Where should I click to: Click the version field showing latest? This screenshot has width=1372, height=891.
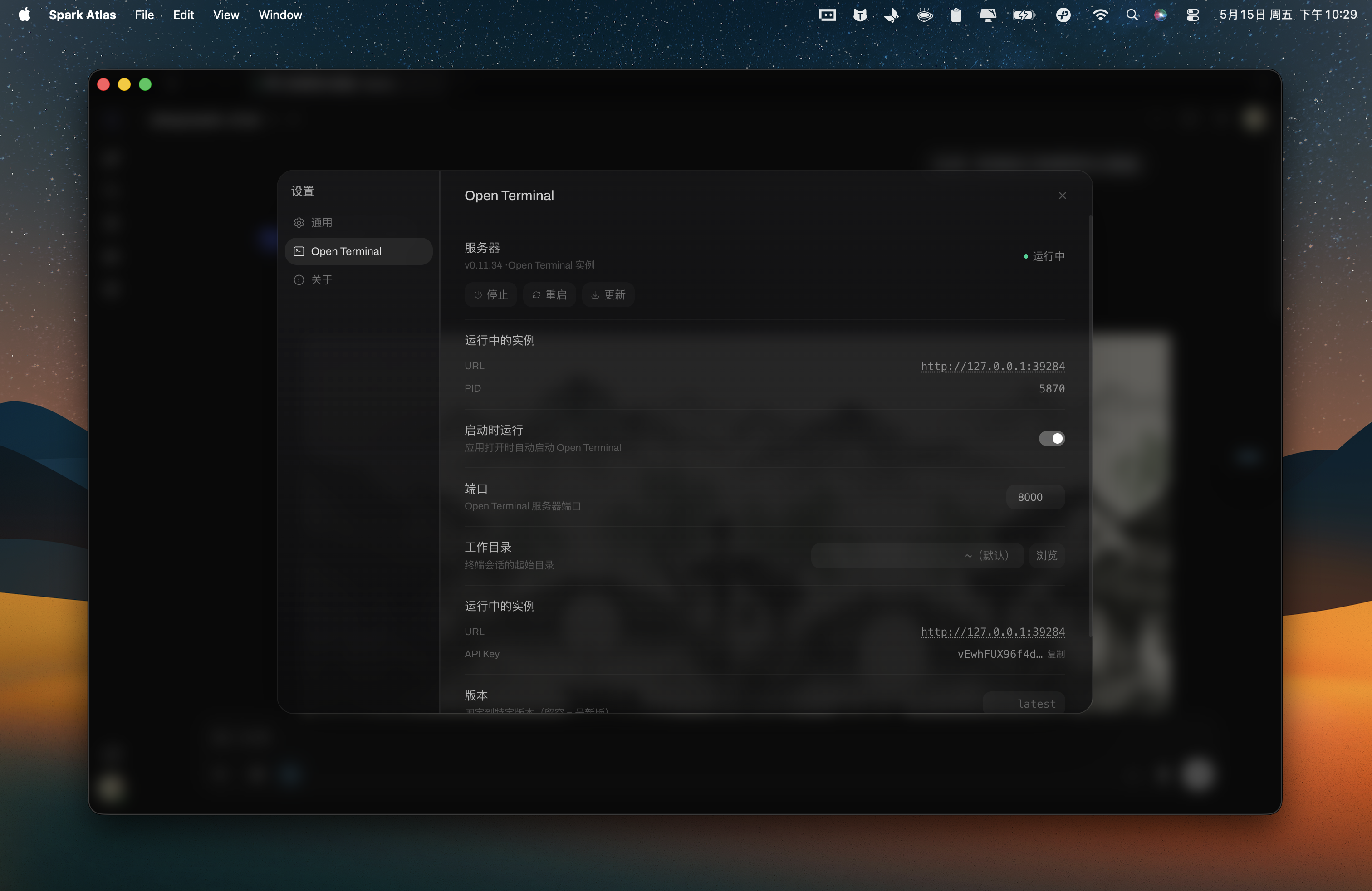point(1024,703)
